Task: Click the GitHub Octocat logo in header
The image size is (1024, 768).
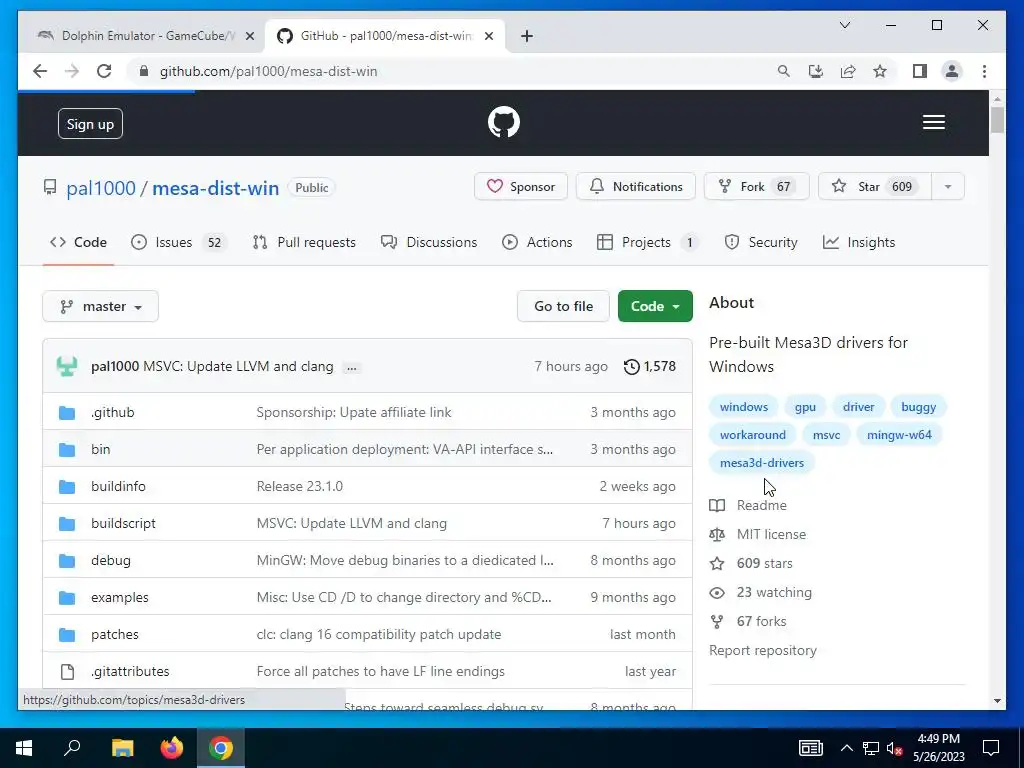Action: (504, 122)
